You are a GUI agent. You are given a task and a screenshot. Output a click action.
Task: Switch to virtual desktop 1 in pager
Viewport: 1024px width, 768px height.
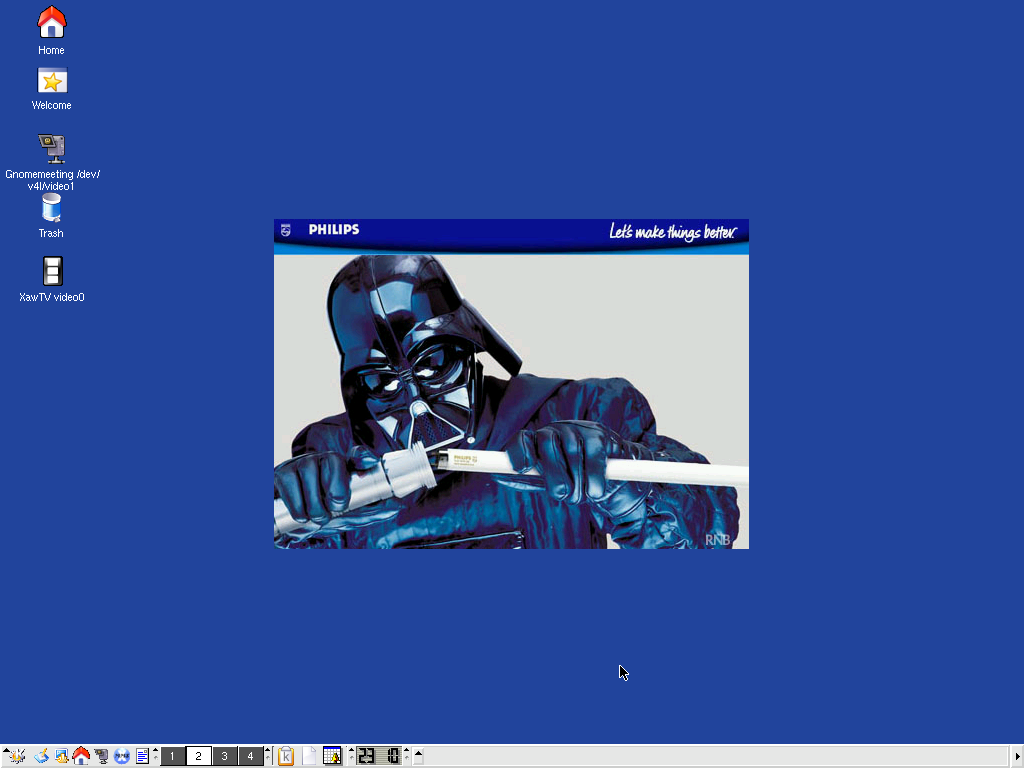172,756
